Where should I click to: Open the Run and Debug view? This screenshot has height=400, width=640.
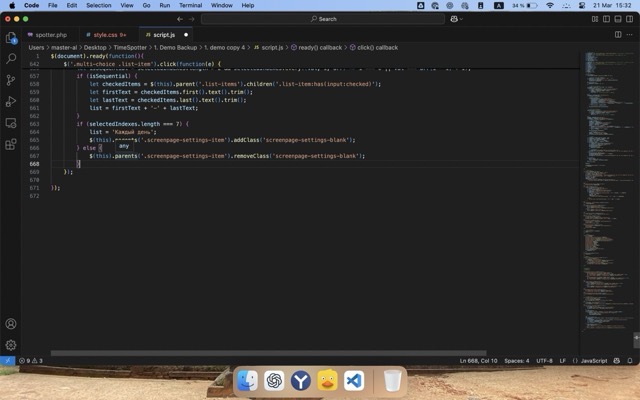coord(11,101)
